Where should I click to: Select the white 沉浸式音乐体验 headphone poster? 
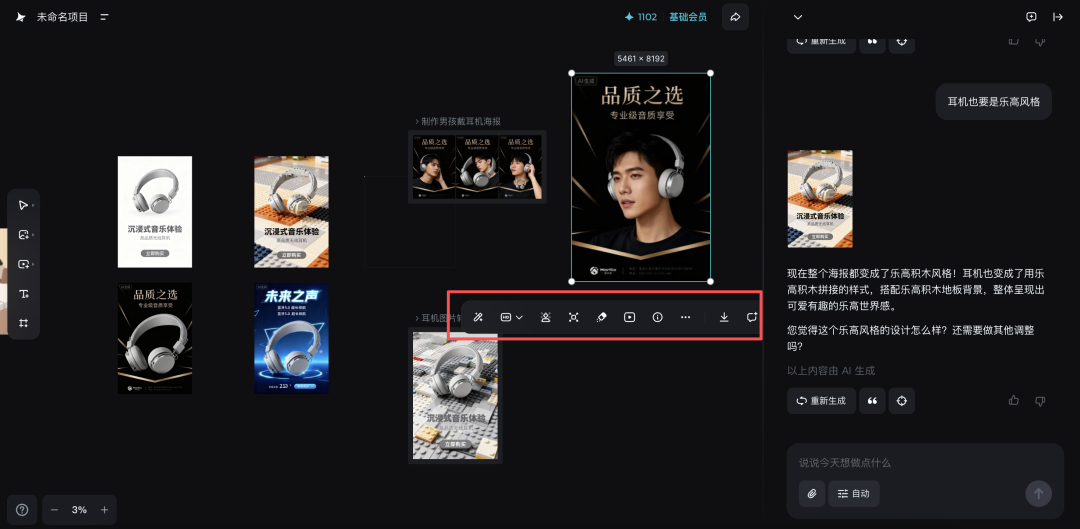coord(155,212)
